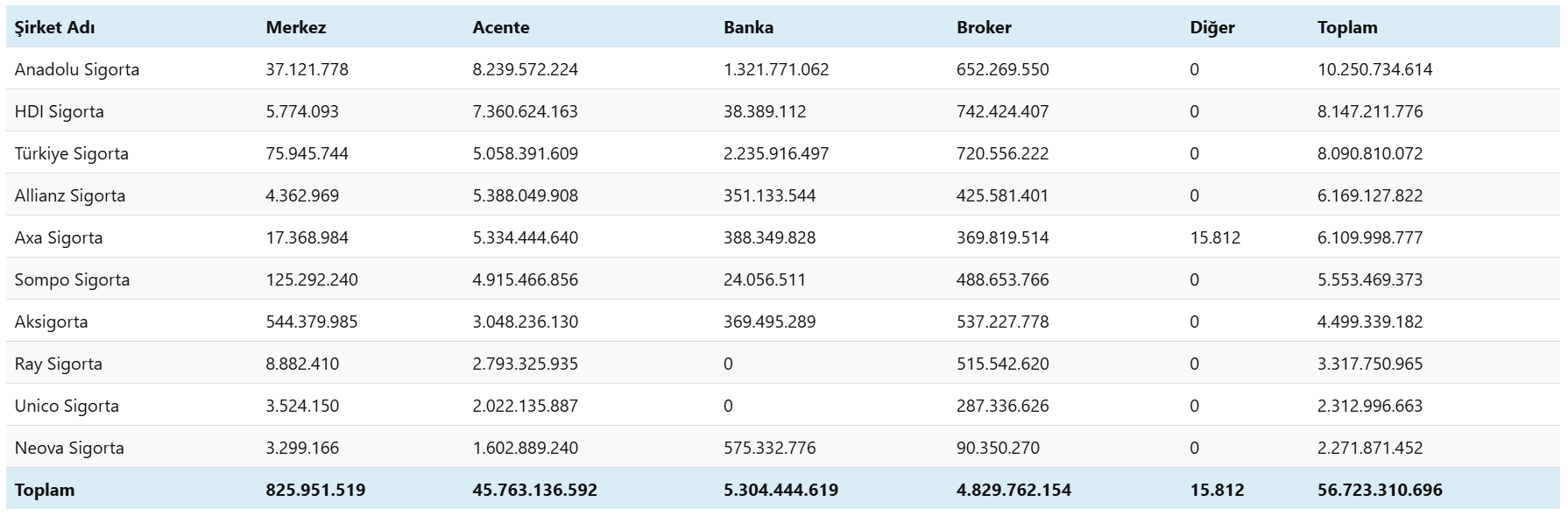Click Neova Sigorta's Banka value 575.332.776
The height and width of the screenshot is (516, 1568).
[x=769, y=448]
